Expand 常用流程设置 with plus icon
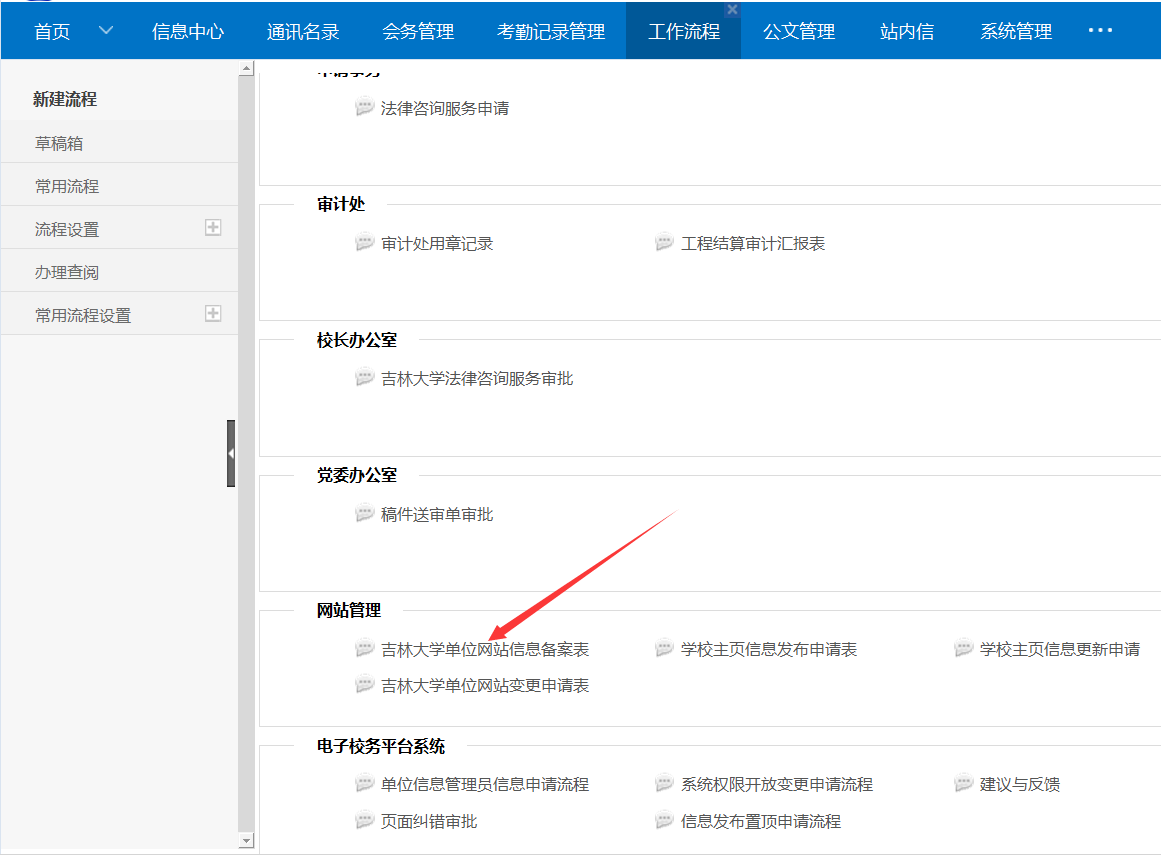This screenshot has width=1161, height=855. click(x=213, y=314)
